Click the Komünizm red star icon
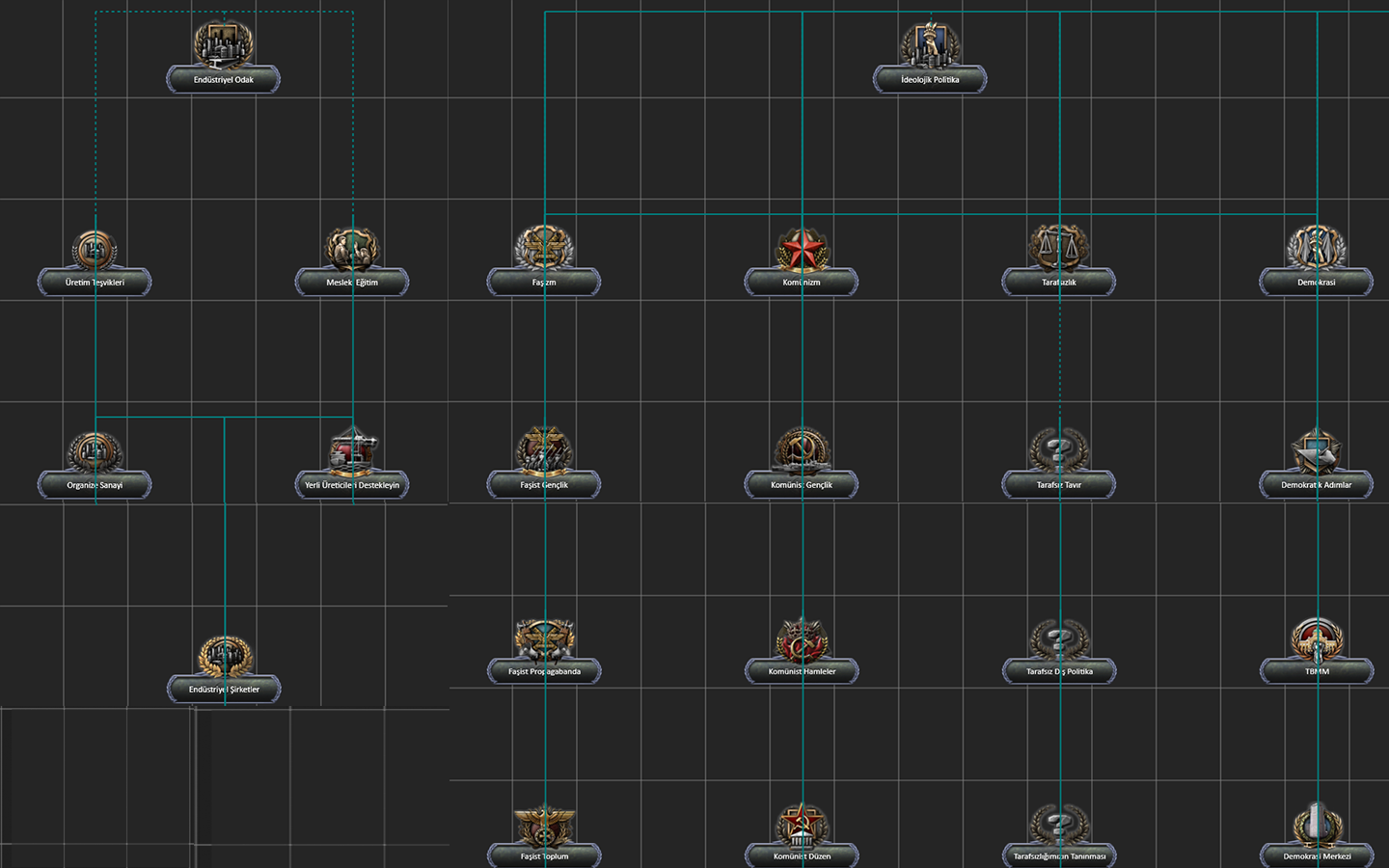Image resolution: width=1389 pixels, height=868 pixels. pos(802,248)
